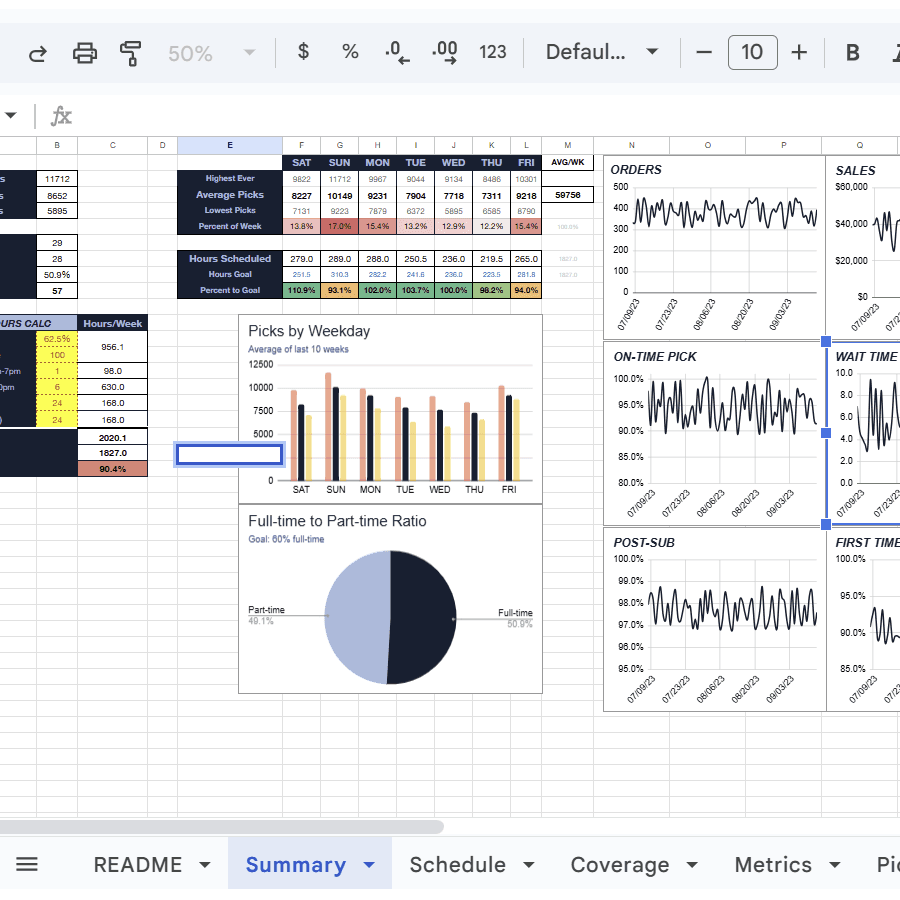Click the Redo icon

click(x=37, y=52)
